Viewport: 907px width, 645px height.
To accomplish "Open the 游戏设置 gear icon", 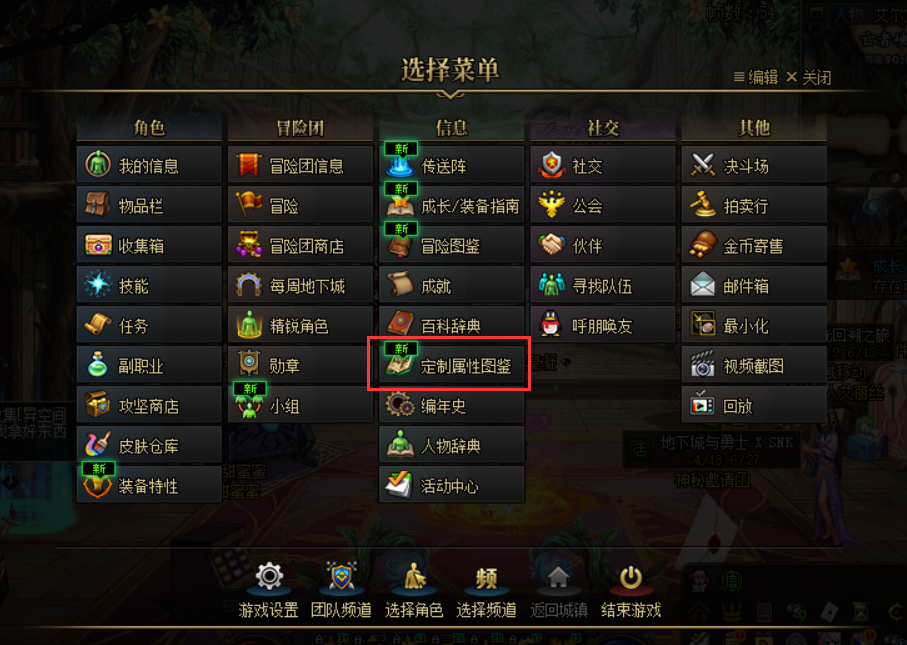I will click(x=269, y=576).
